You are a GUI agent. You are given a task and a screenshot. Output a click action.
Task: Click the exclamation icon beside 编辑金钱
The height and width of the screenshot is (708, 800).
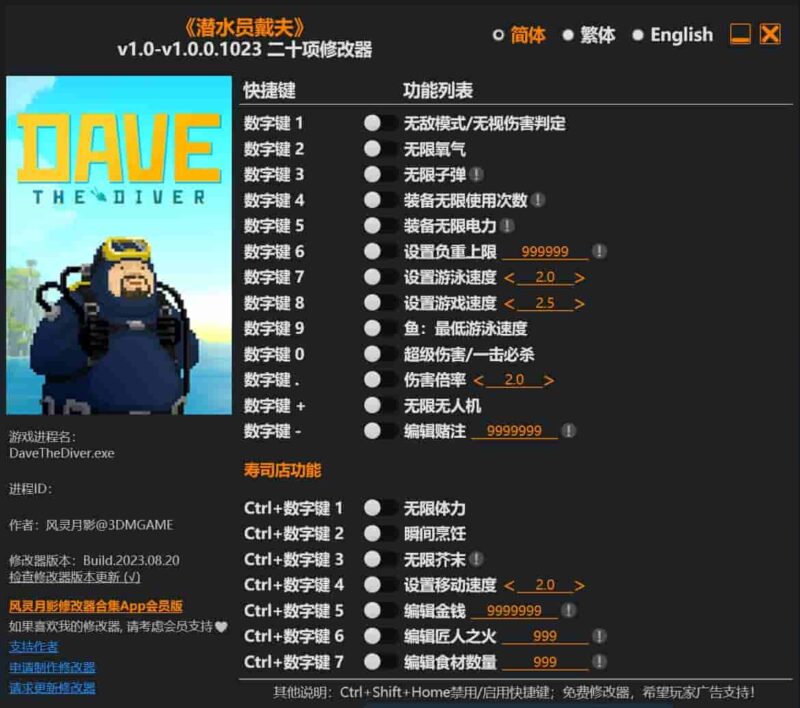(567, 611)
